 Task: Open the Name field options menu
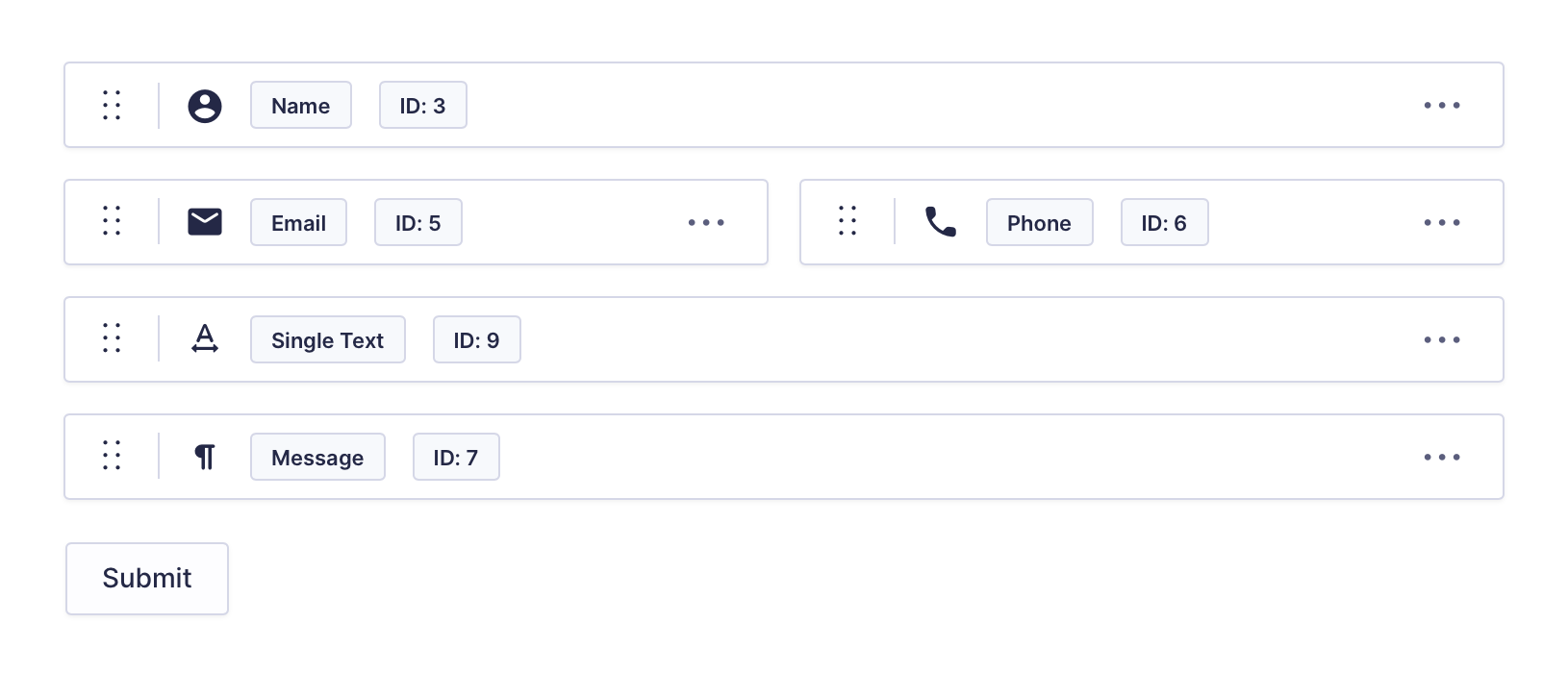(x=1442, y=105)
